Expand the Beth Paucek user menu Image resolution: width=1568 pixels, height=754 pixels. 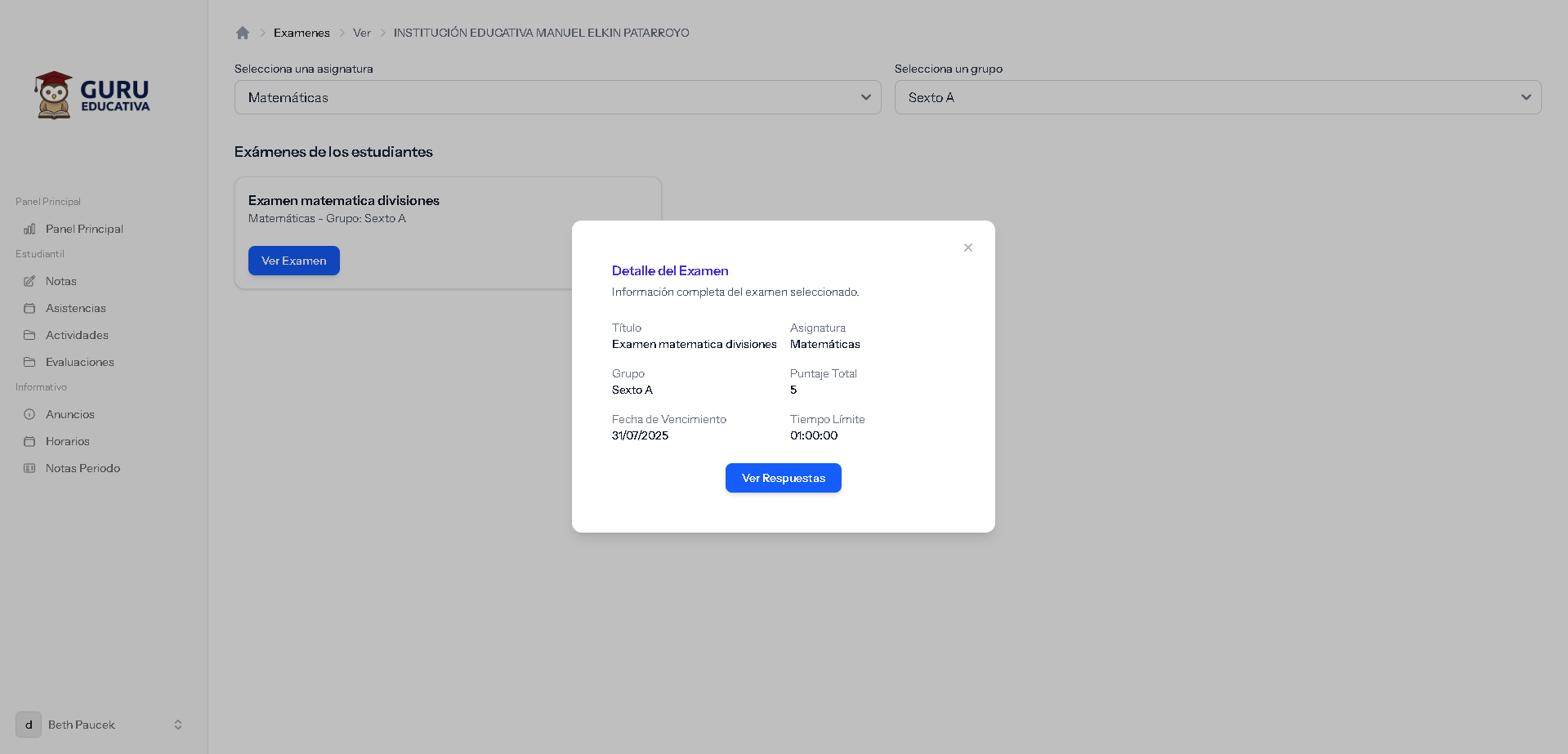point(177,725)
